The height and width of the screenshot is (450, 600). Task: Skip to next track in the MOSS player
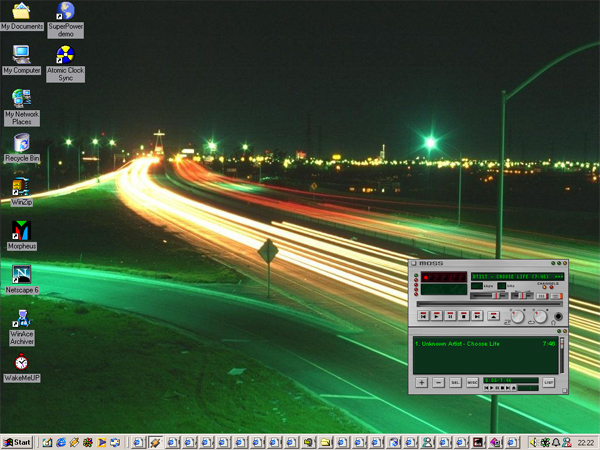pos(478,315)
